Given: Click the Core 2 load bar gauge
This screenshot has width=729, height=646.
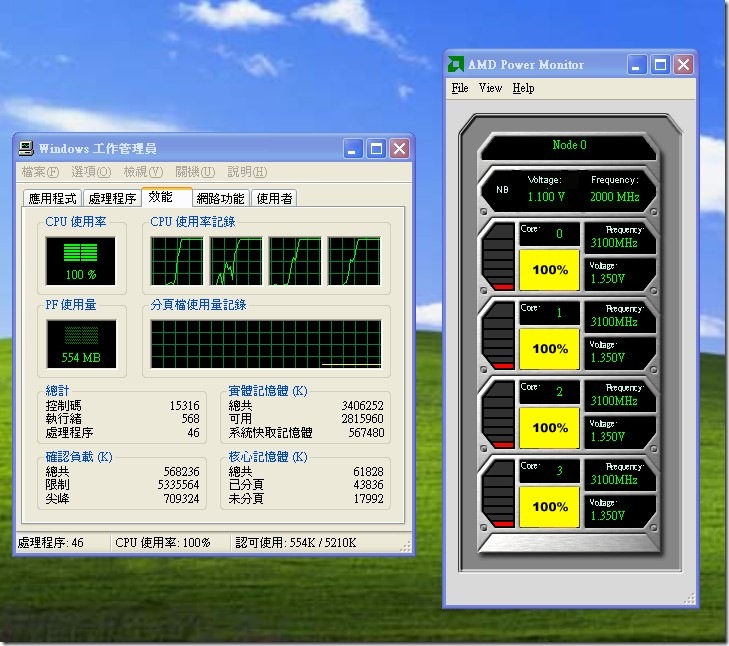Looking at the screenshot, I should (x=498, y=416).
